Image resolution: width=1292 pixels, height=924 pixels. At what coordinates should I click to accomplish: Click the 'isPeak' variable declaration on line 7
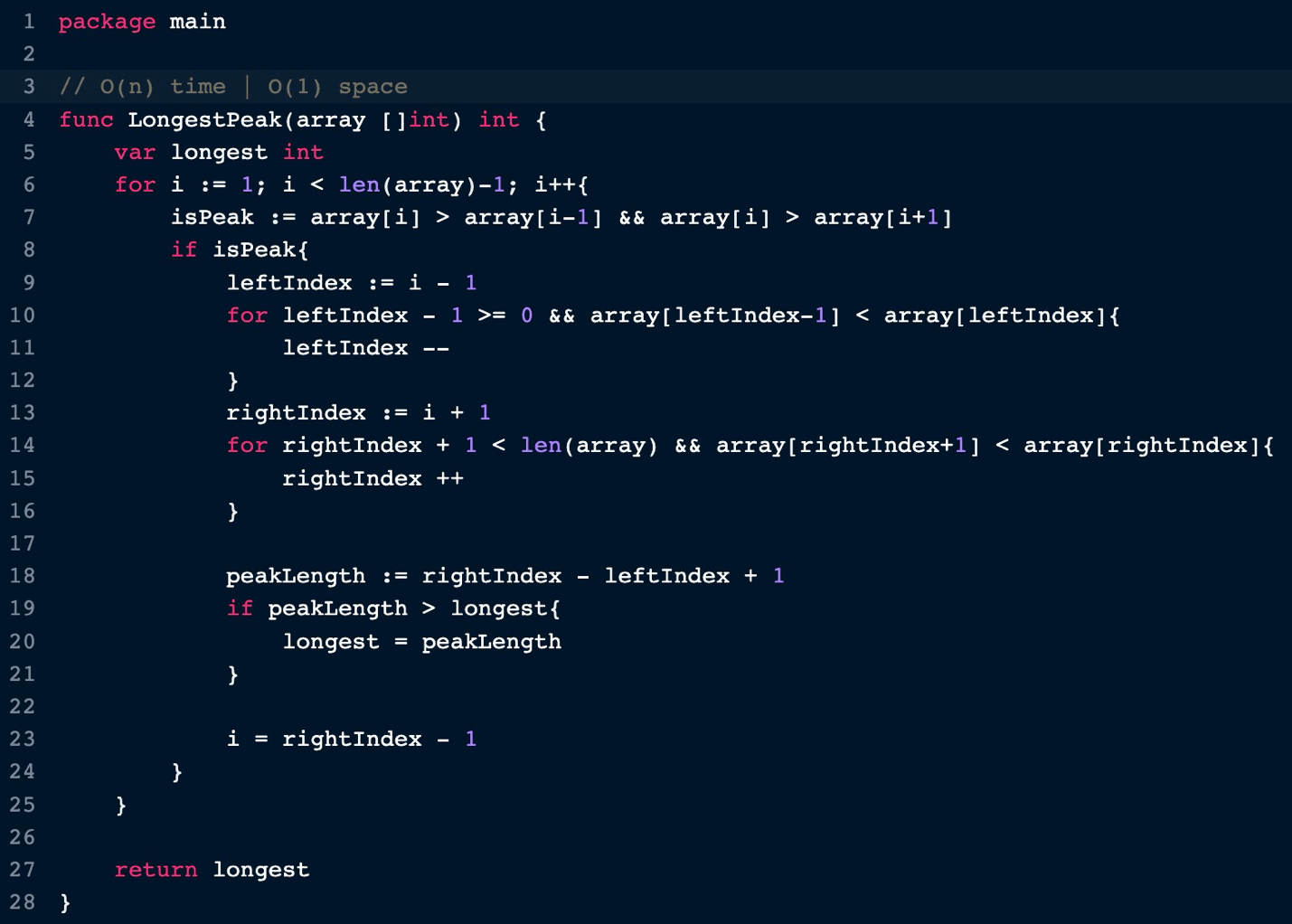[x=212, y=217]
